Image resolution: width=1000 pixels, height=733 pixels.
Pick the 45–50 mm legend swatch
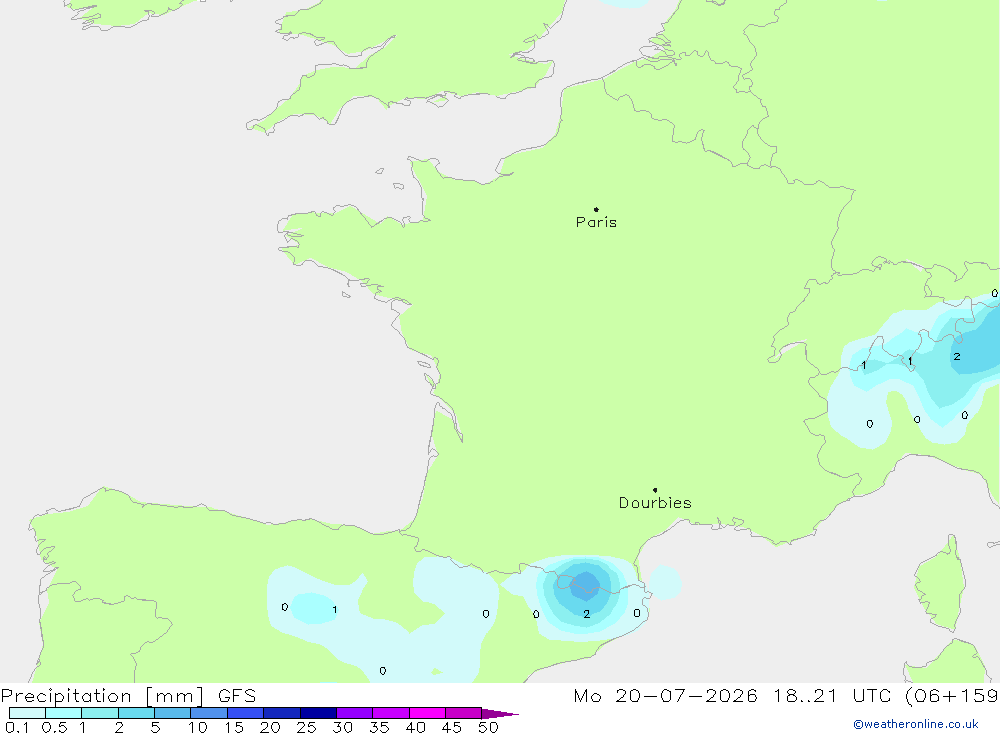click(x=463, y=713)
